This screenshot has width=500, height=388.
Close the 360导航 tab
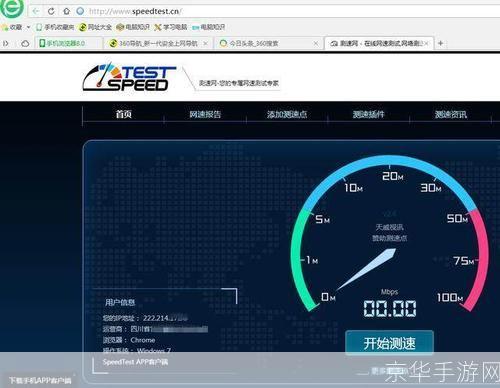(206, 43)
